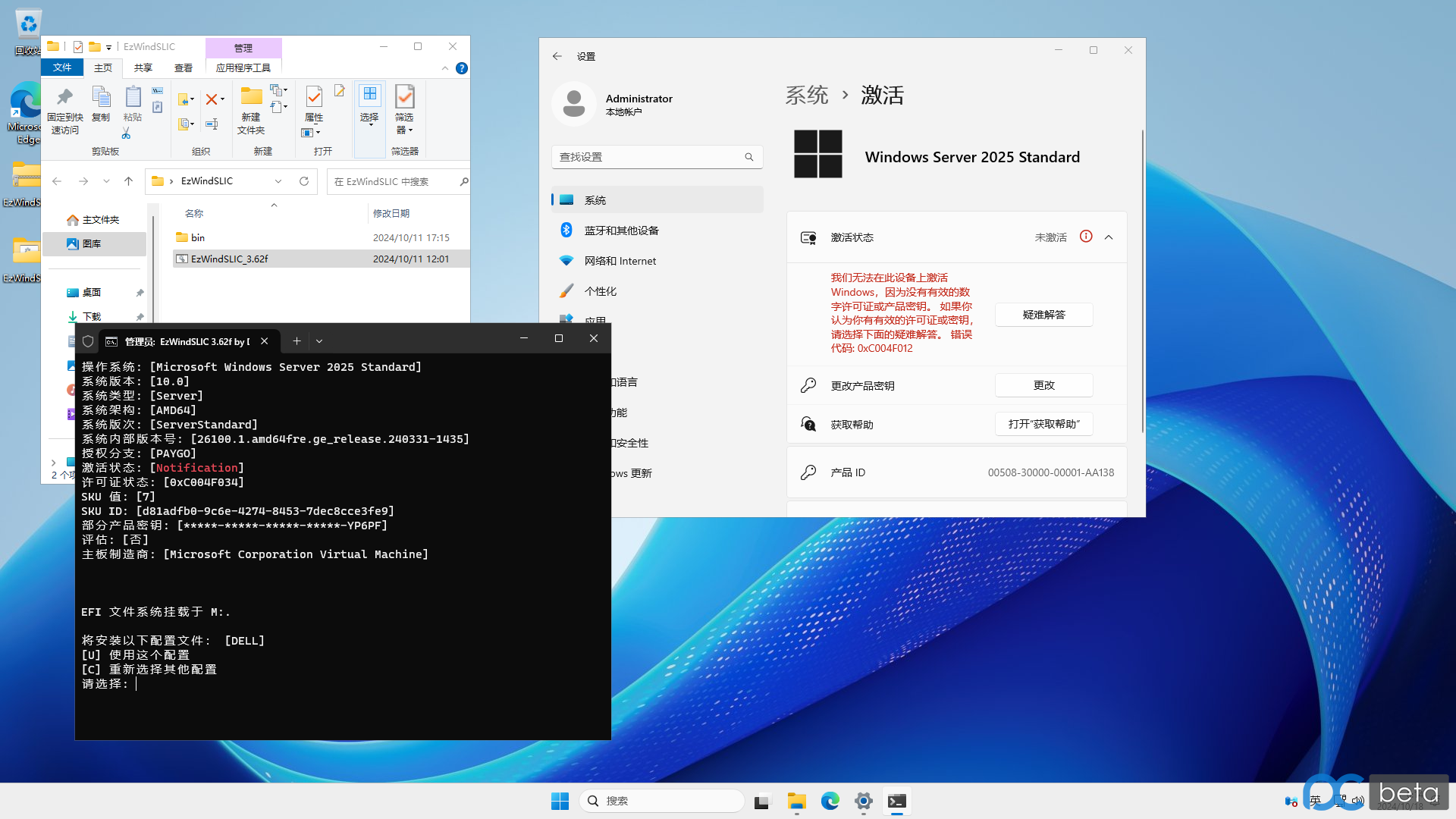
Task: Click the Edit pencil icon in Open group
Action: pos(340,91)
